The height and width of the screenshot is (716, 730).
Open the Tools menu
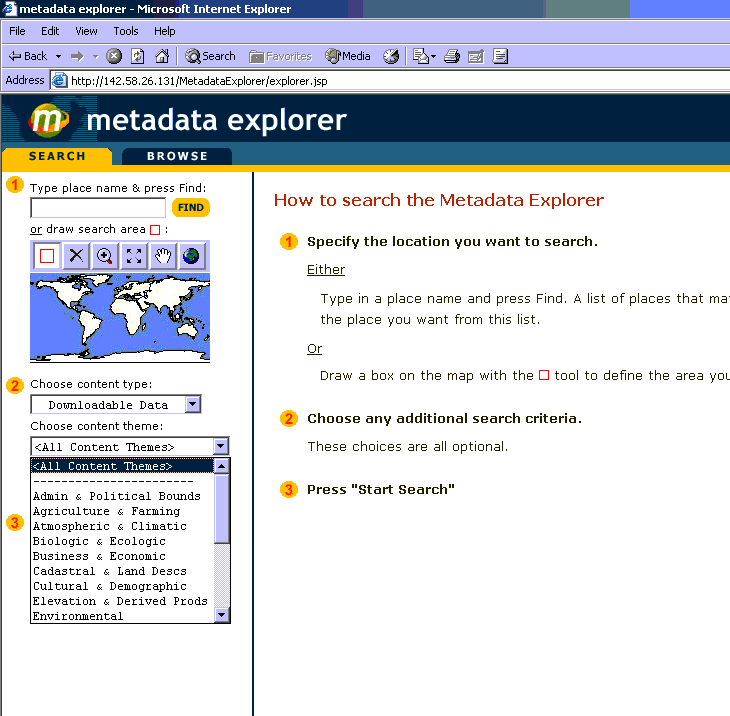[x=126, y=31]
